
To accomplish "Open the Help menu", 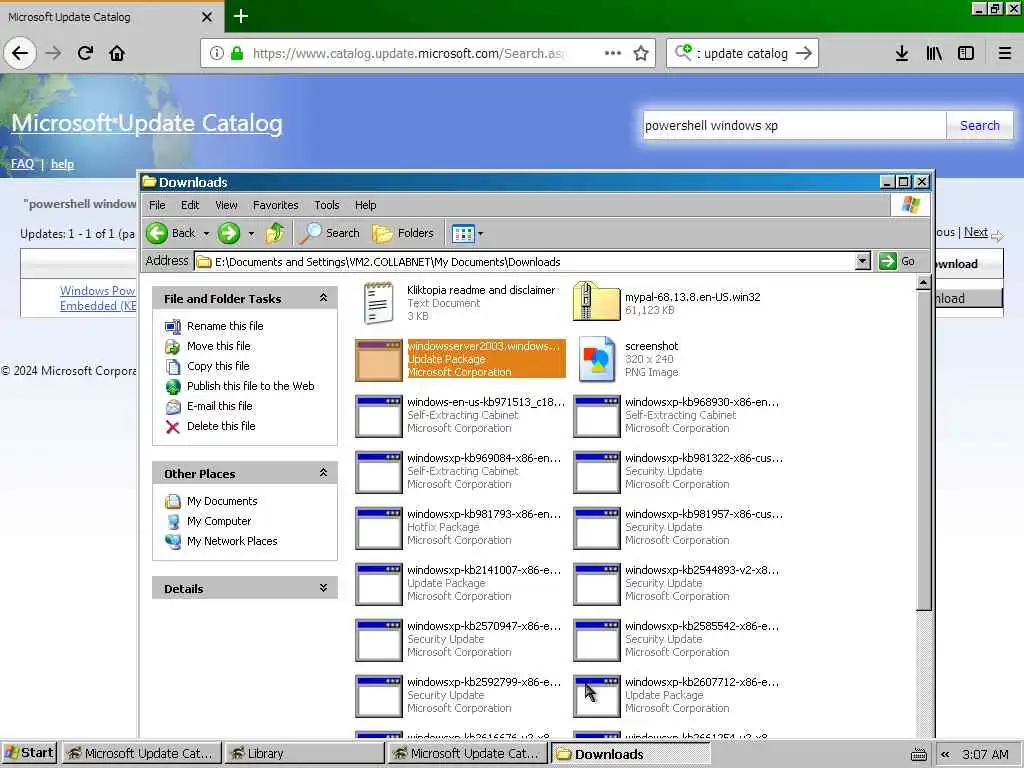I will point(366,205).
